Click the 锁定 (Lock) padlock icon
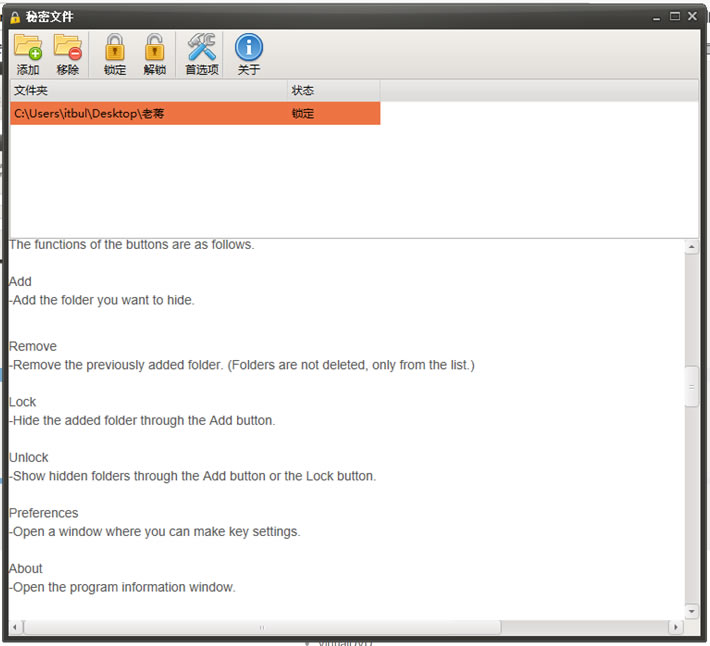 pyautogui.click(x=115, y=48)
